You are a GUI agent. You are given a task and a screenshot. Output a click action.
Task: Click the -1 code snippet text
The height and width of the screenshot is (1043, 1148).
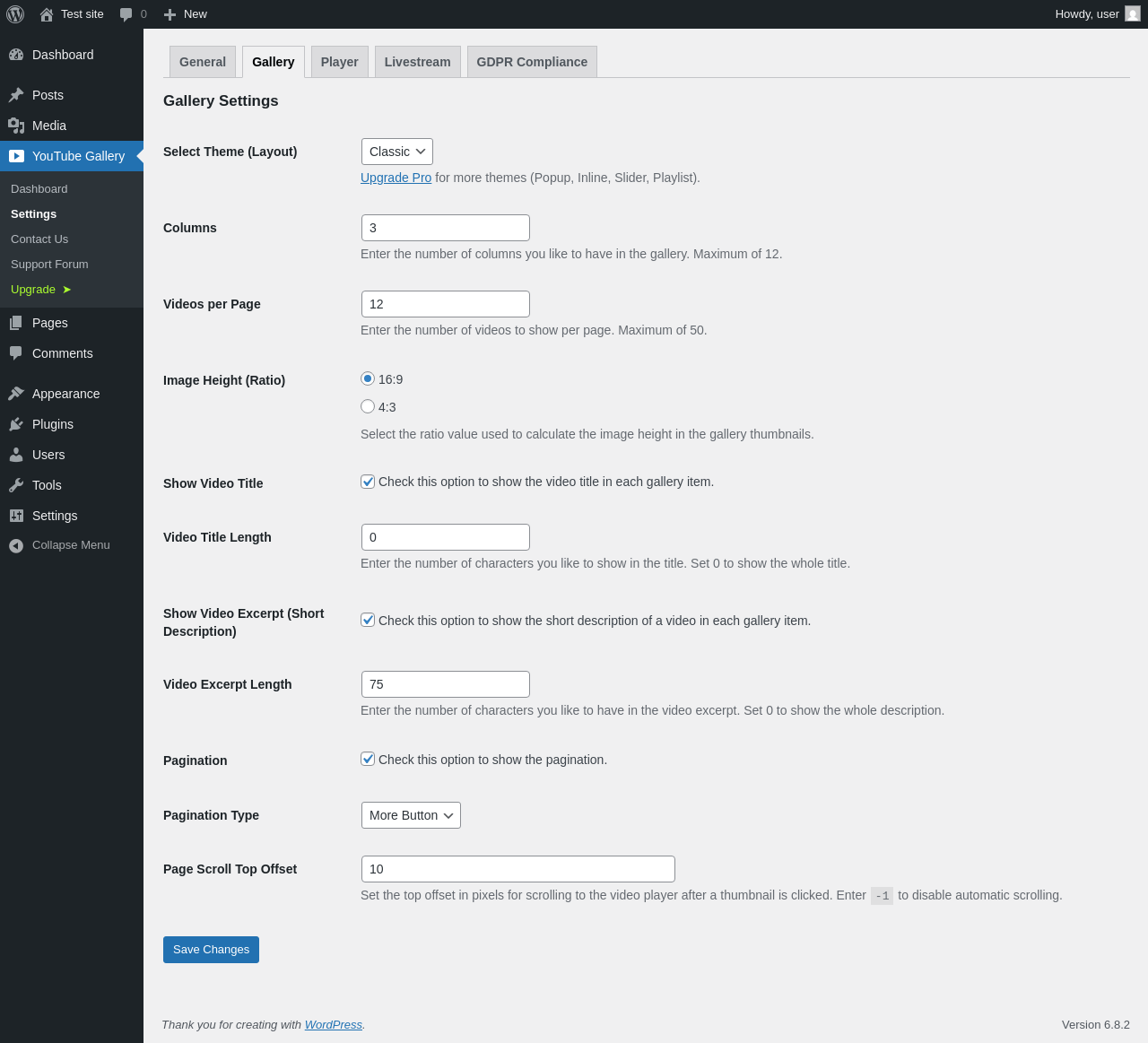[882, 896]
